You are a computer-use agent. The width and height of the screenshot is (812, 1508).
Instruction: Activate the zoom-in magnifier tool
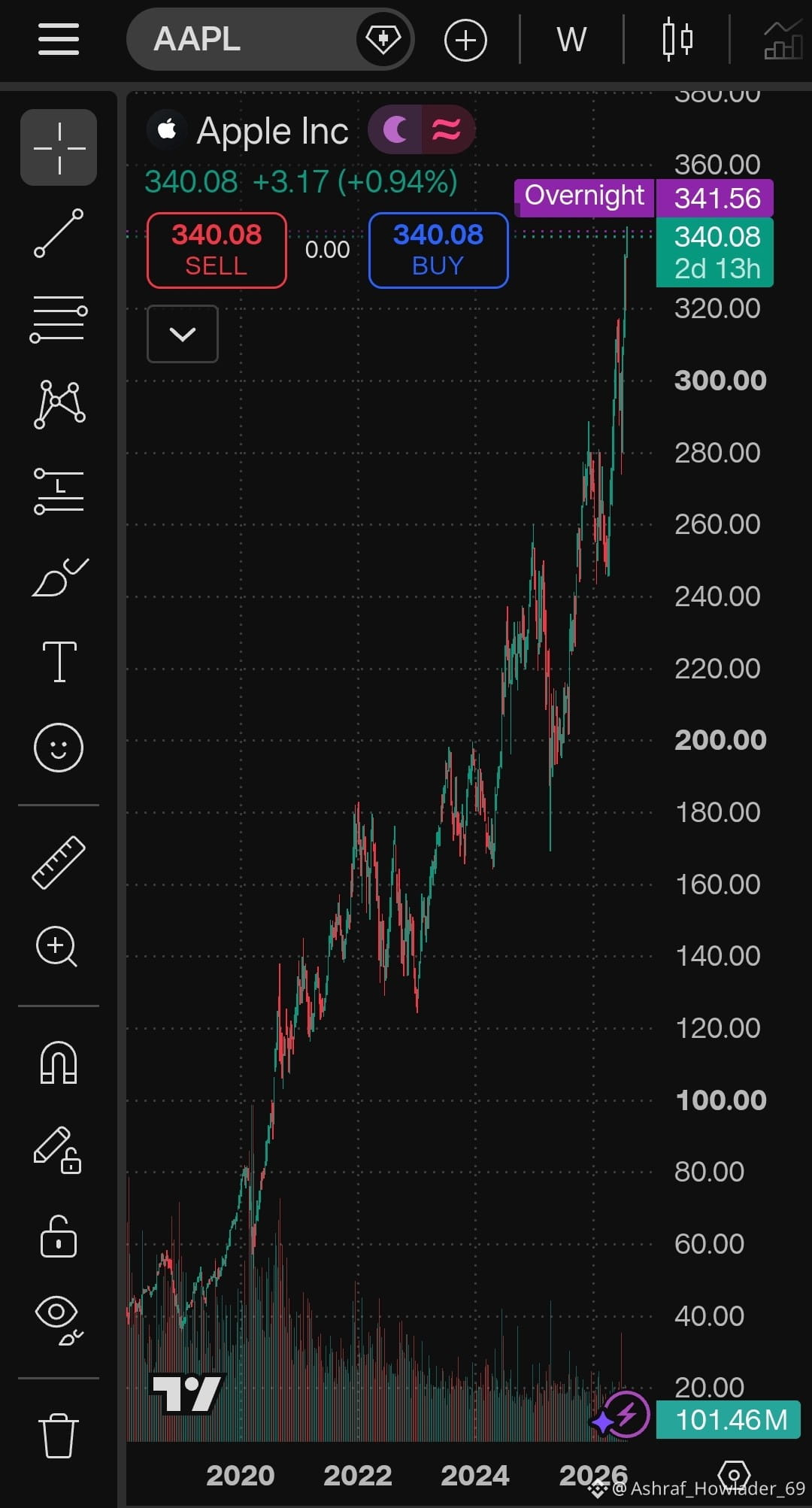pos(57,947)
